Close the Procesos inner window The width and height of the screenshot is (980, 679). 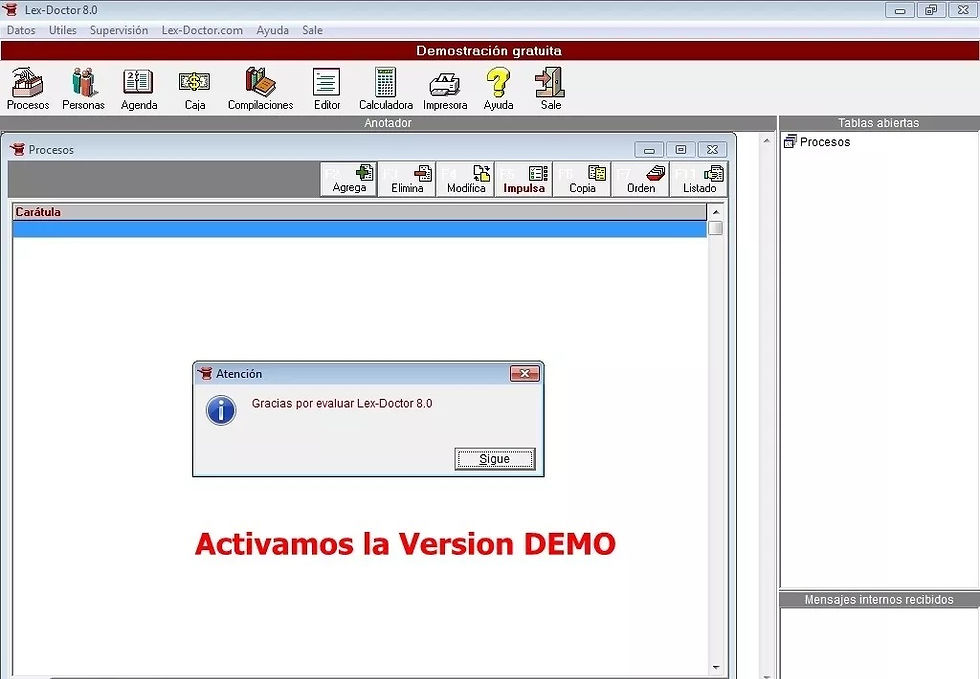[712, 150]
